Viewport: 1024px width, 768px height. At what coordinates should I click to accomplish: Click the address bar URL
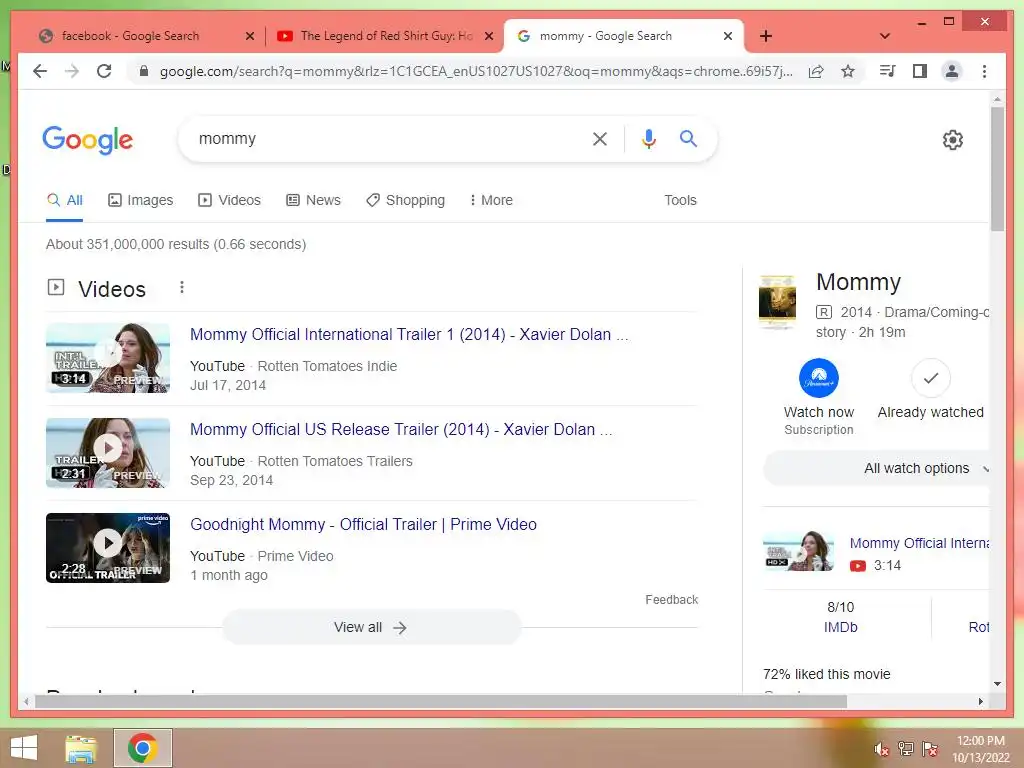click(476, 71)
